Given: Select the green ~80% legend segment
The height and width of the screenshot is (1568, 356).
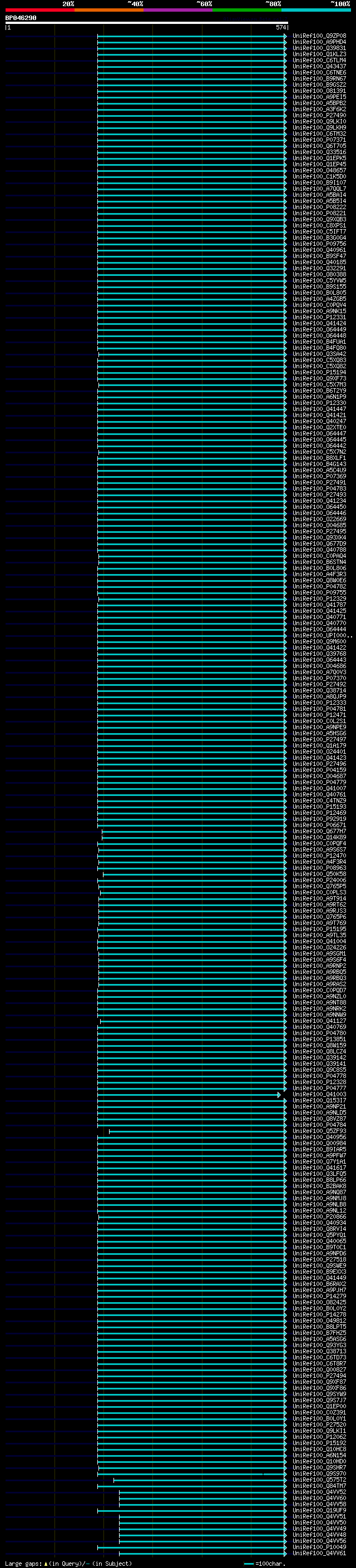Looking at the screenshot, I should 247,10.
